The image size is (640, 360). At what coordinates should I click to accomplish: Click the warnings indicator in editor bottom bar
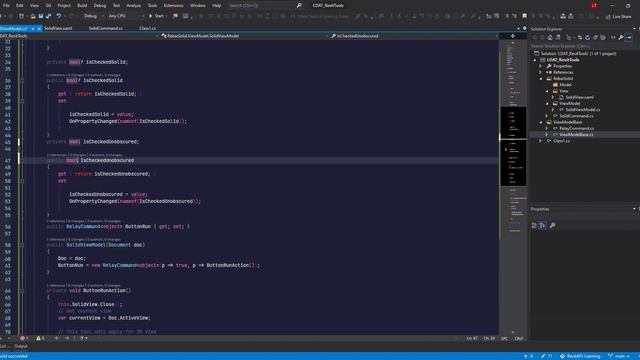point(40,338)
